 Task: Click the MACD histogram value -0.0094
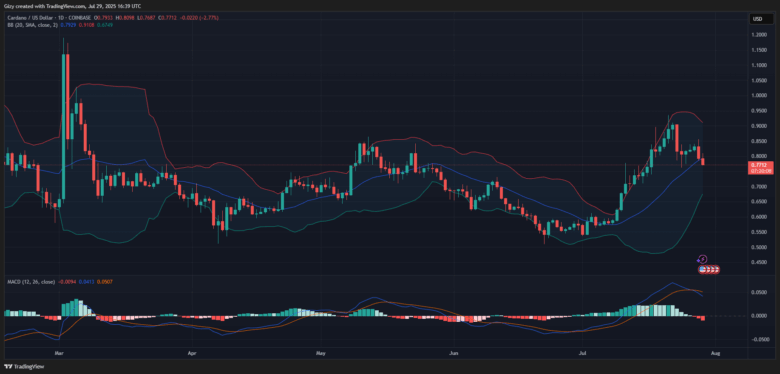coord(67,282)
